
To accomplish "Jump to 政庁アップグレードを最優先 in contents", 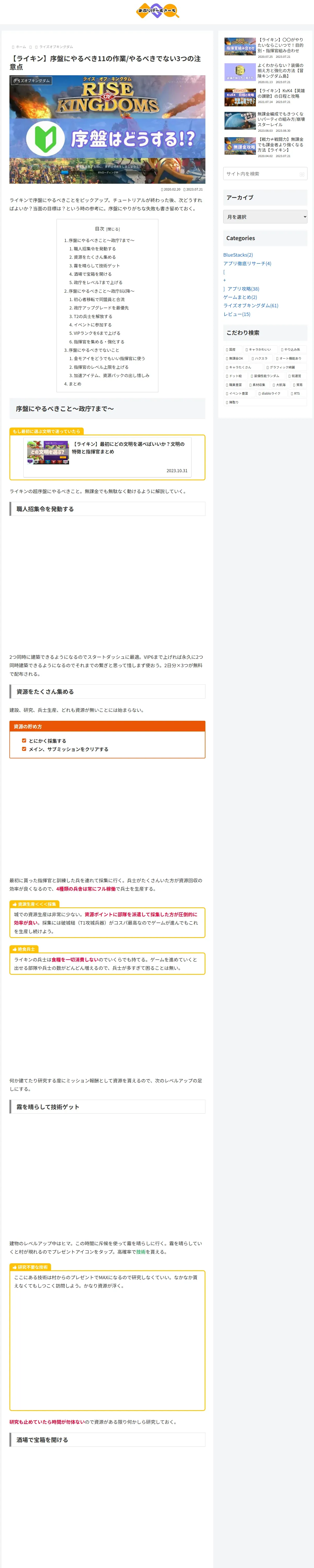I will 101,308.
